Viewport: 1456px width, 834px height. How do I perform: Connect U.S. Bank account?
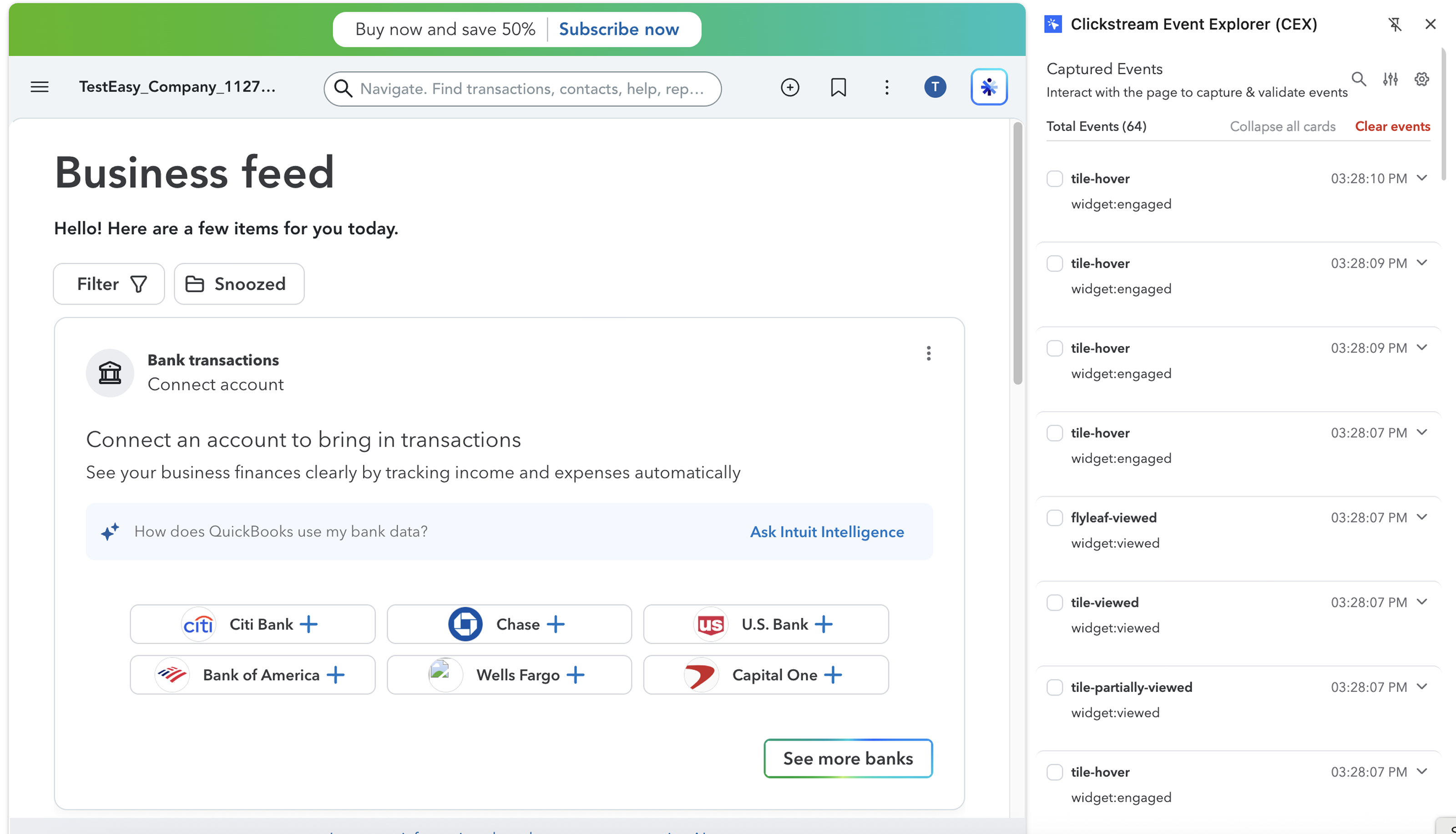(x=766, y=624)
